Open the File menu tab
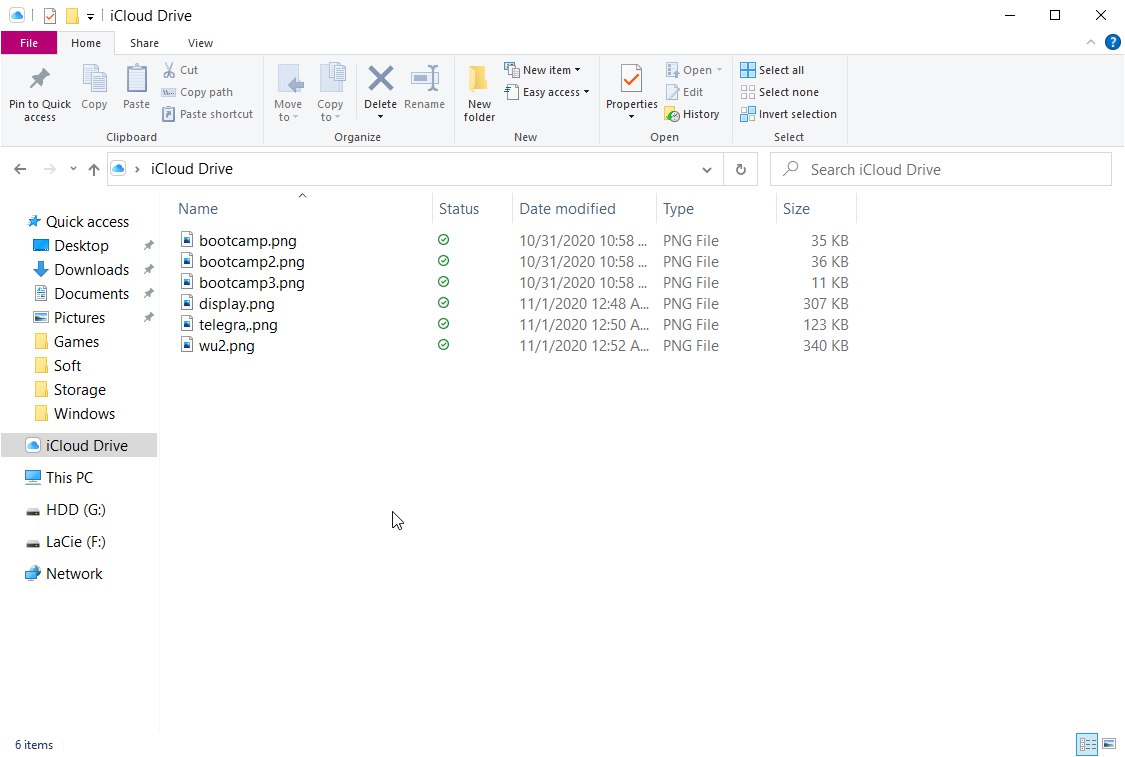This screenshot has width=1125, height=757. pyautogui.click(x=29, y=43)
